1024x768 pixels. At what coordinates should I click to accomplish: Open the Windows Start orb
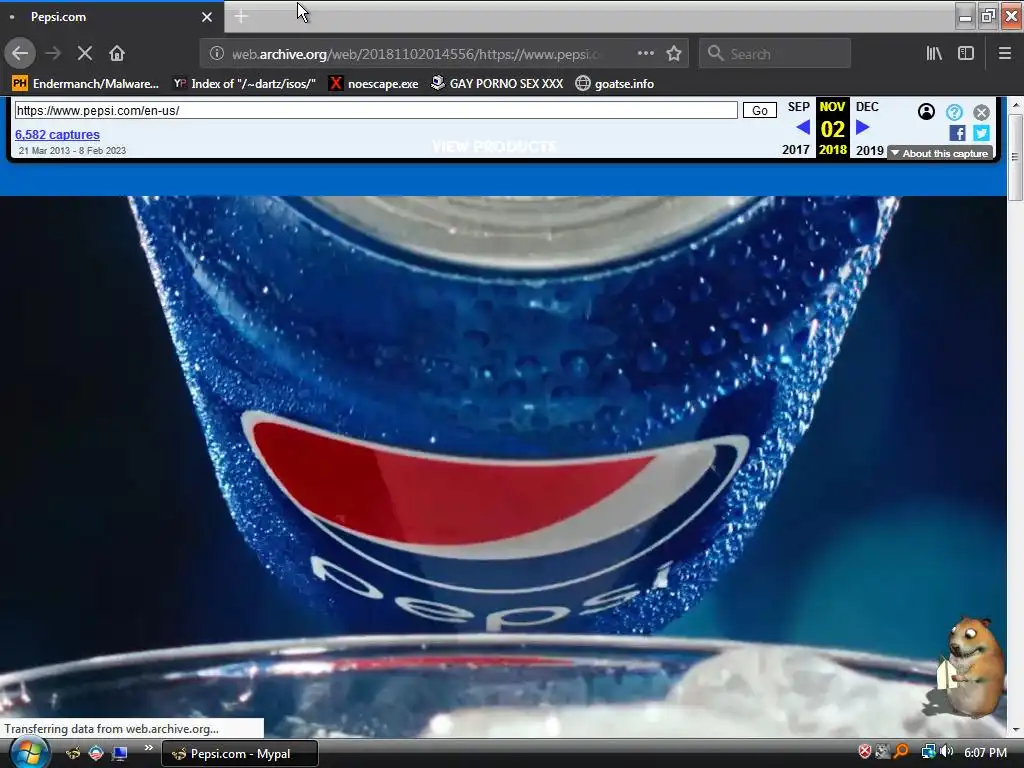tap(29, 753)
